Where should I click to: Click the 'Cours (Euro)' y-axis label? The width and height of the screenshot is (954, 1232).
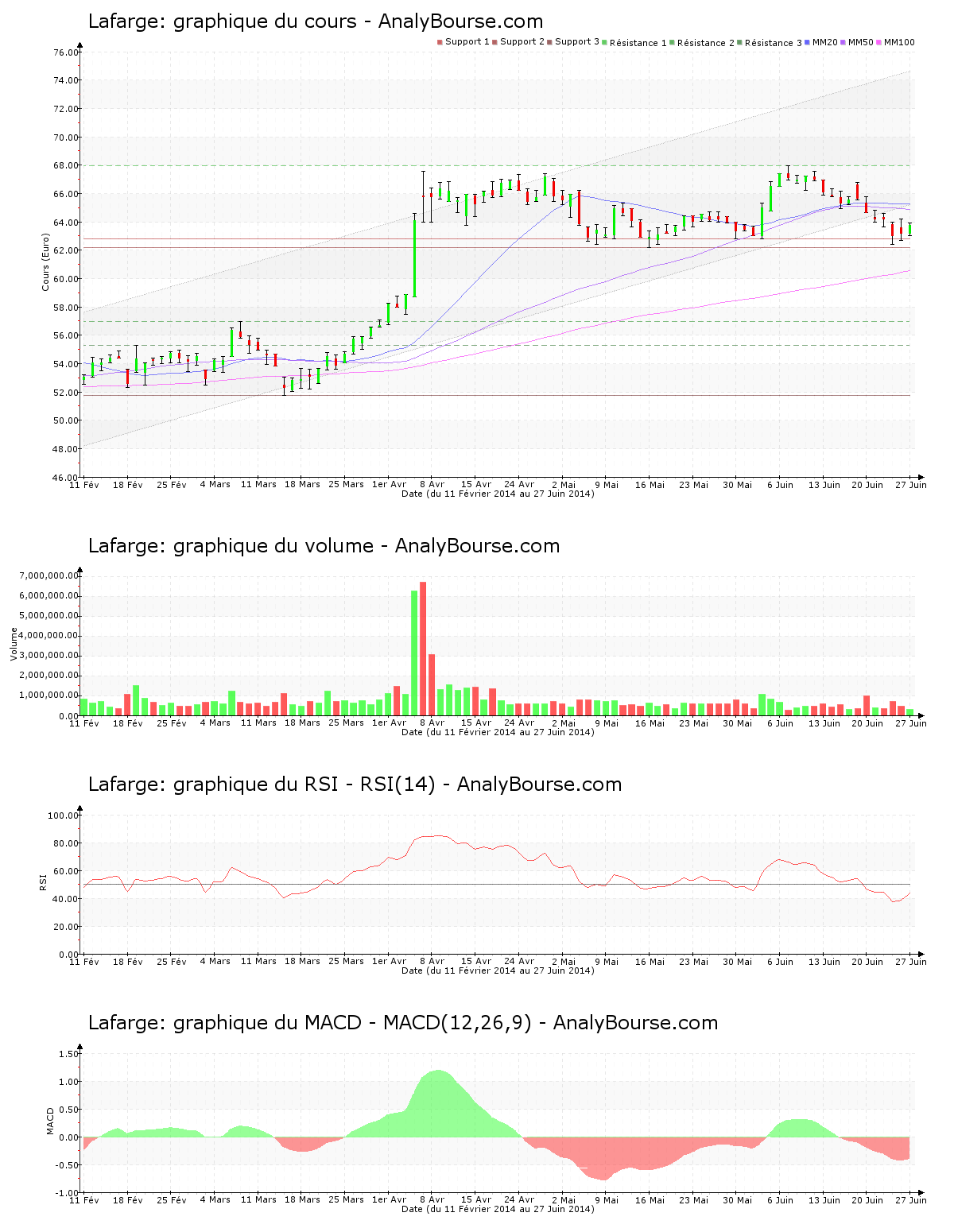(46, 262)
